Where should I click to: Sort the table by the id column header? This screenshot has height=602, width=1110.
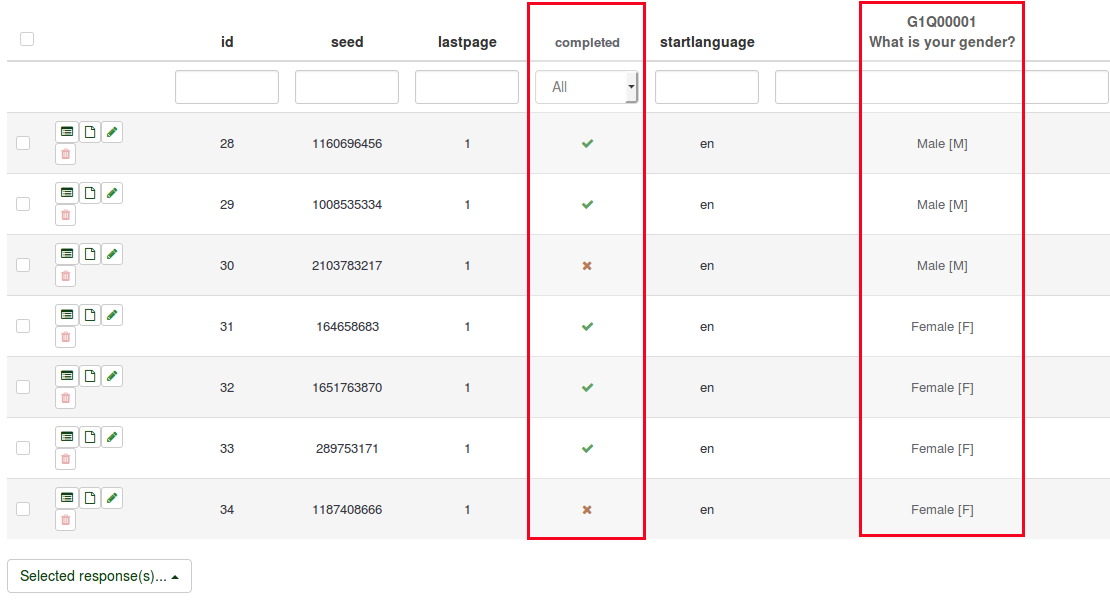click(x=227, y=42)
